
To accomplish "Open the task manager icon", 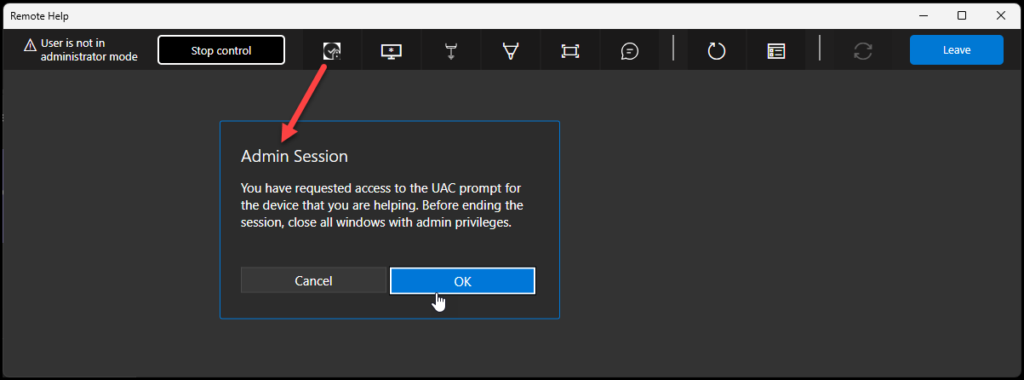I will [776, 51].
